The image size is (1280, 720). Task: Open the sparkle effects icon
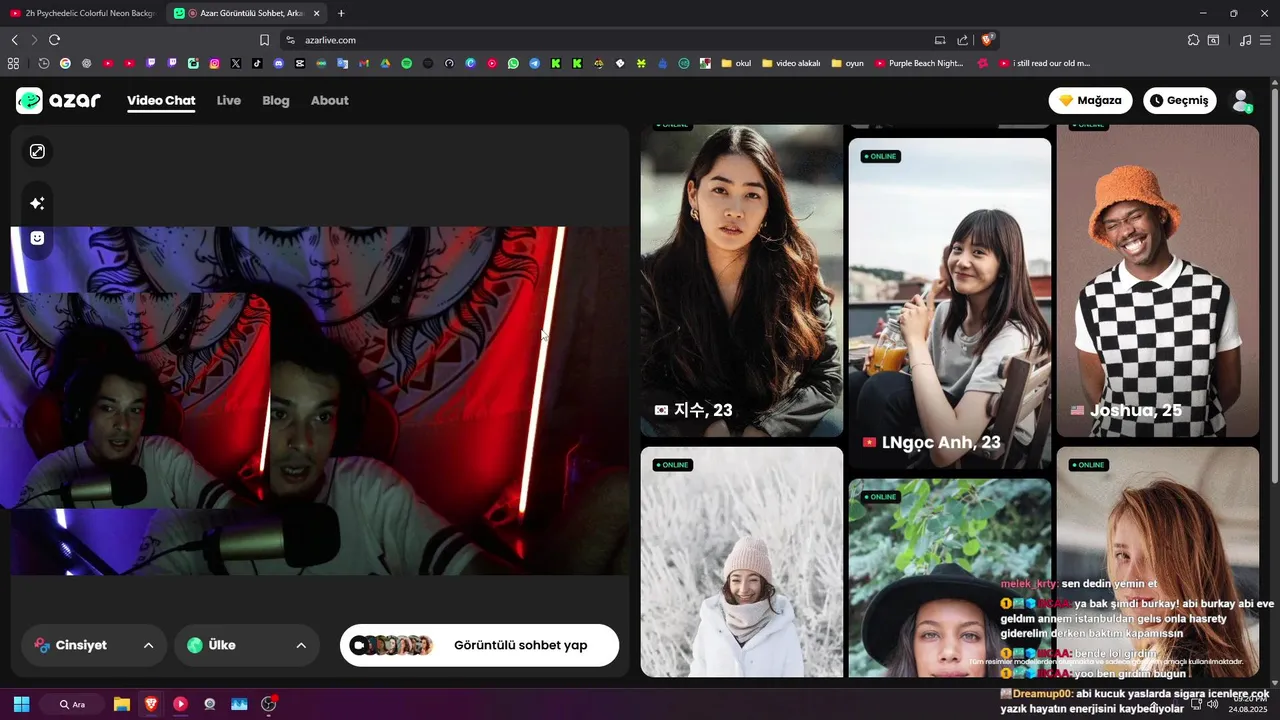point(37,203)
